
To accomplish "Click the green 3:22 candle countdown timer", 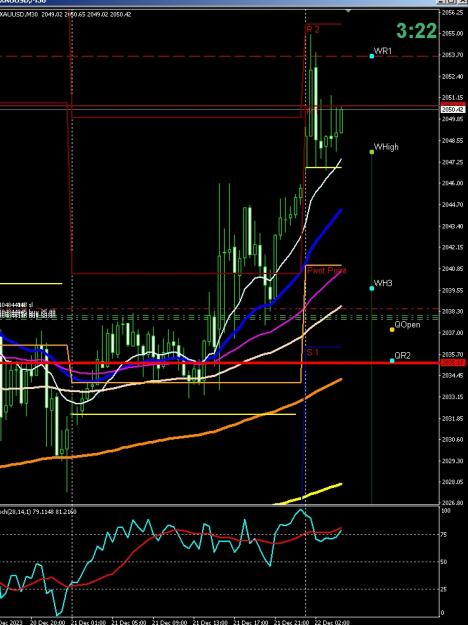I will coord(416,31).
